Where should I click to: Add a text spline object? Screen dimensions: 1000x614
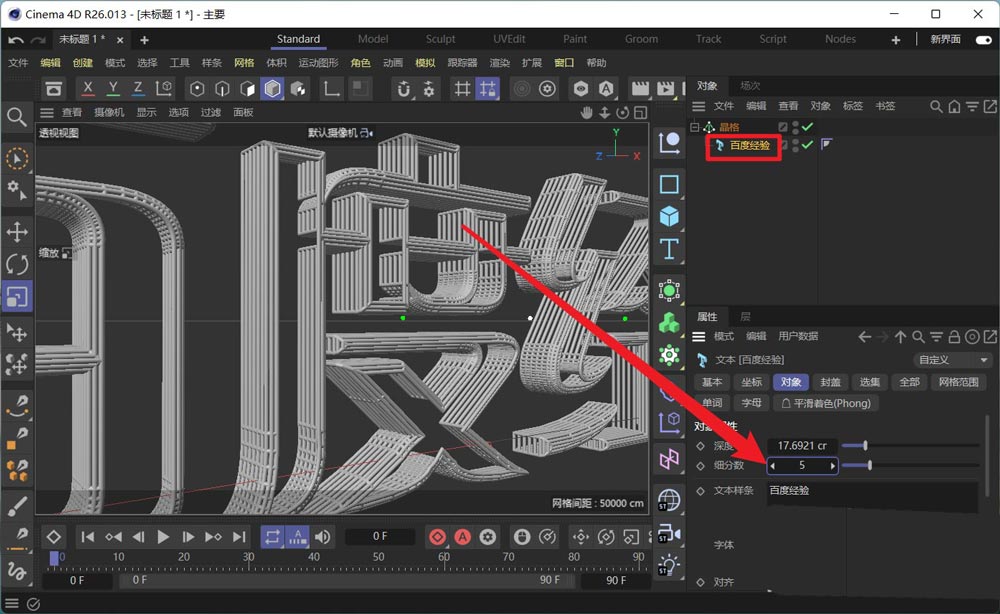(669, 249)
